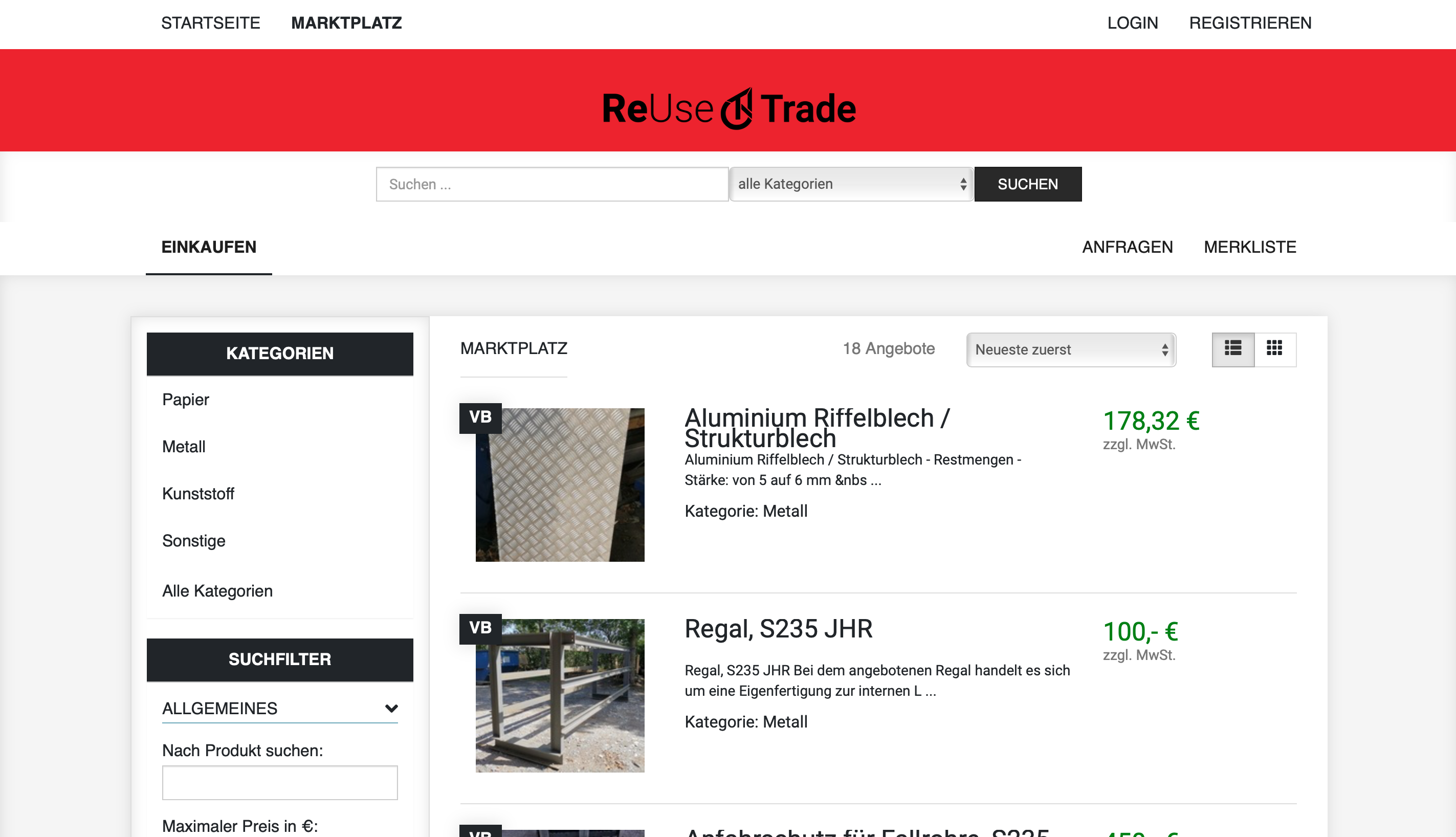Open the alle Kategorien dropdown
The width and height of the screenshot is (1456, 837).
pyautogui.click(x=851, y=184)
